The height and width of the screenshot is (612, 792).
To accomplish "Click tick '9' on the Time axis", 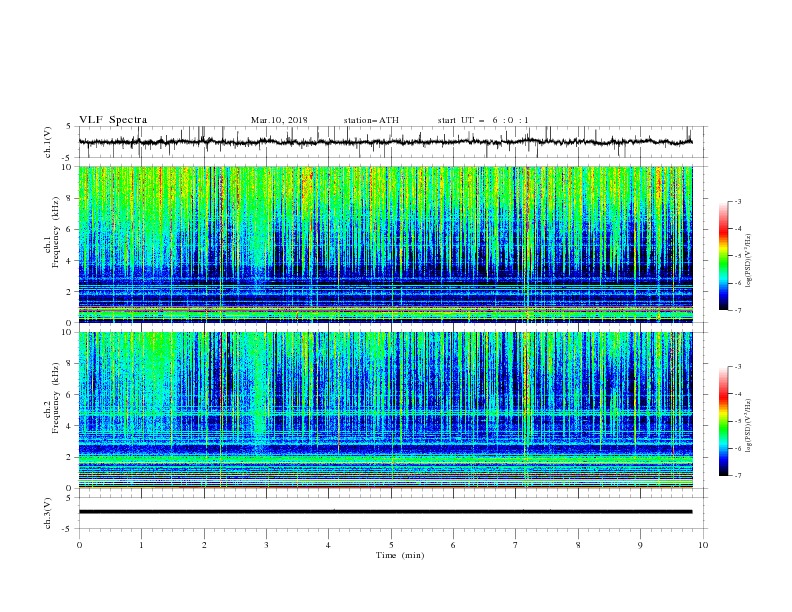I will point(640,545).
